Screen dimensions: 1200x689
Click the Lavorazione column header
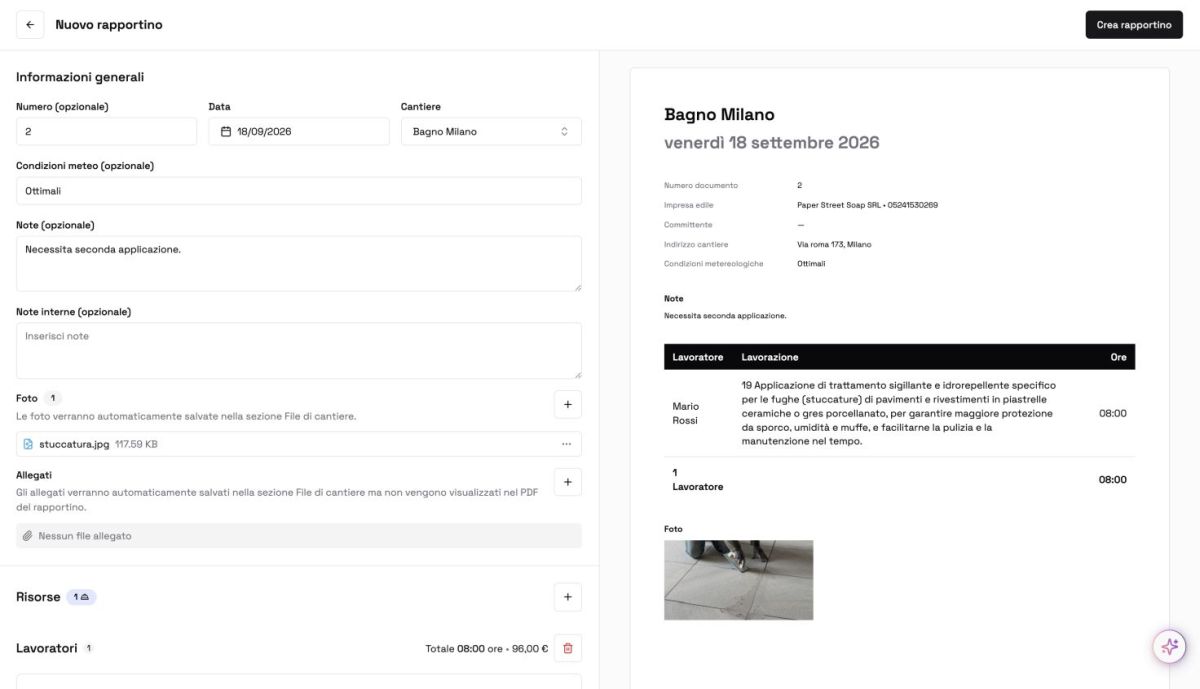coord(770,357)
